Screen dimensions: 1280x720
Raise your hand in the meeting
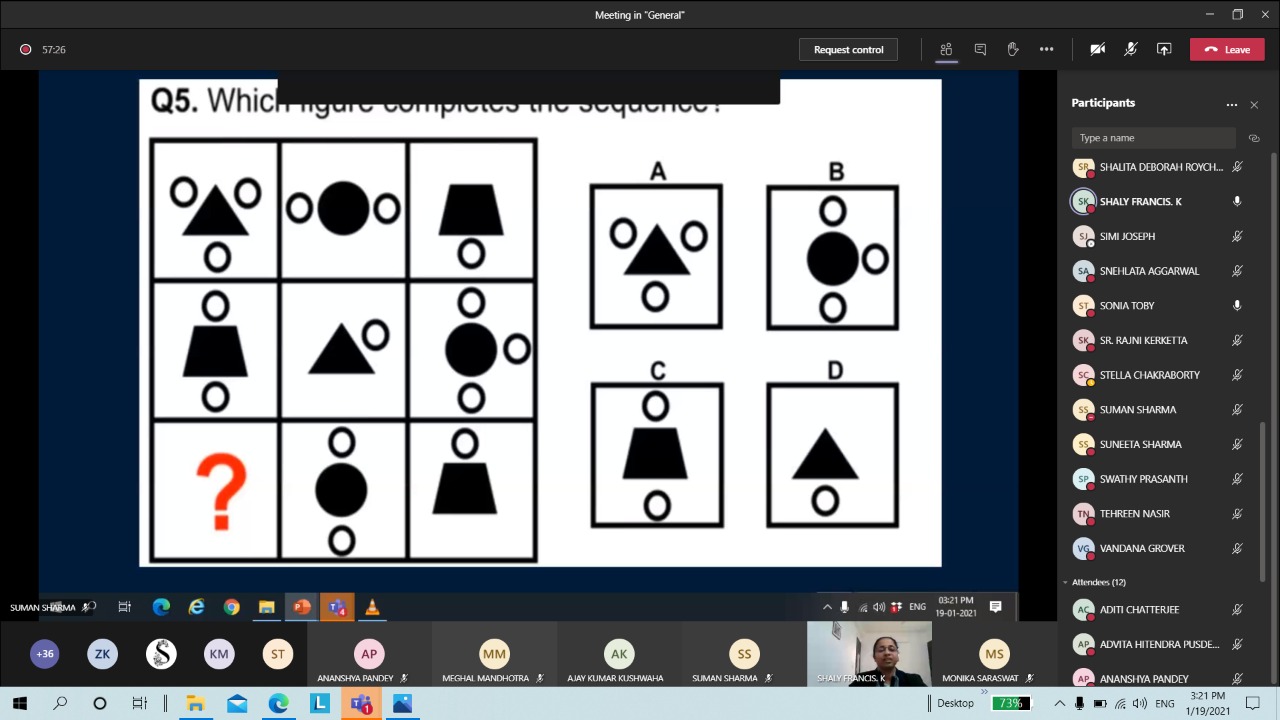[x=1013, y=49]
